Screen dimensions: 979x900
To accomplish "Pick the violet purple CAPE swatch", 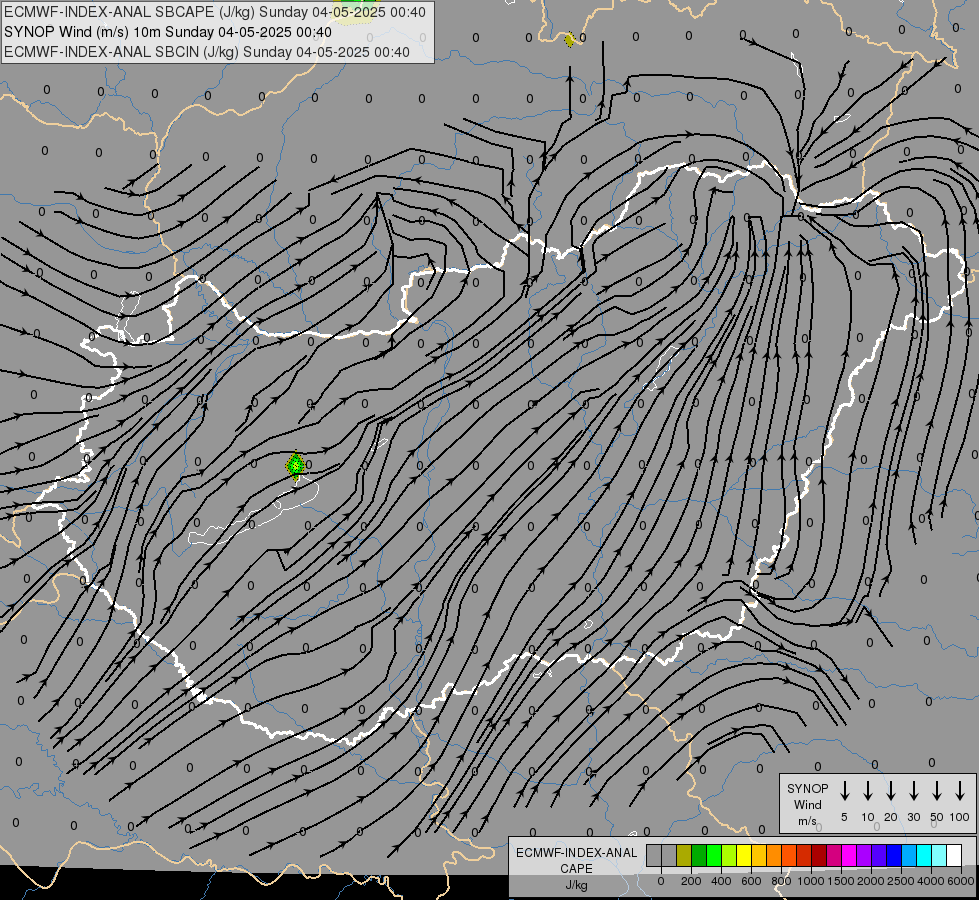I will point(863,855).
